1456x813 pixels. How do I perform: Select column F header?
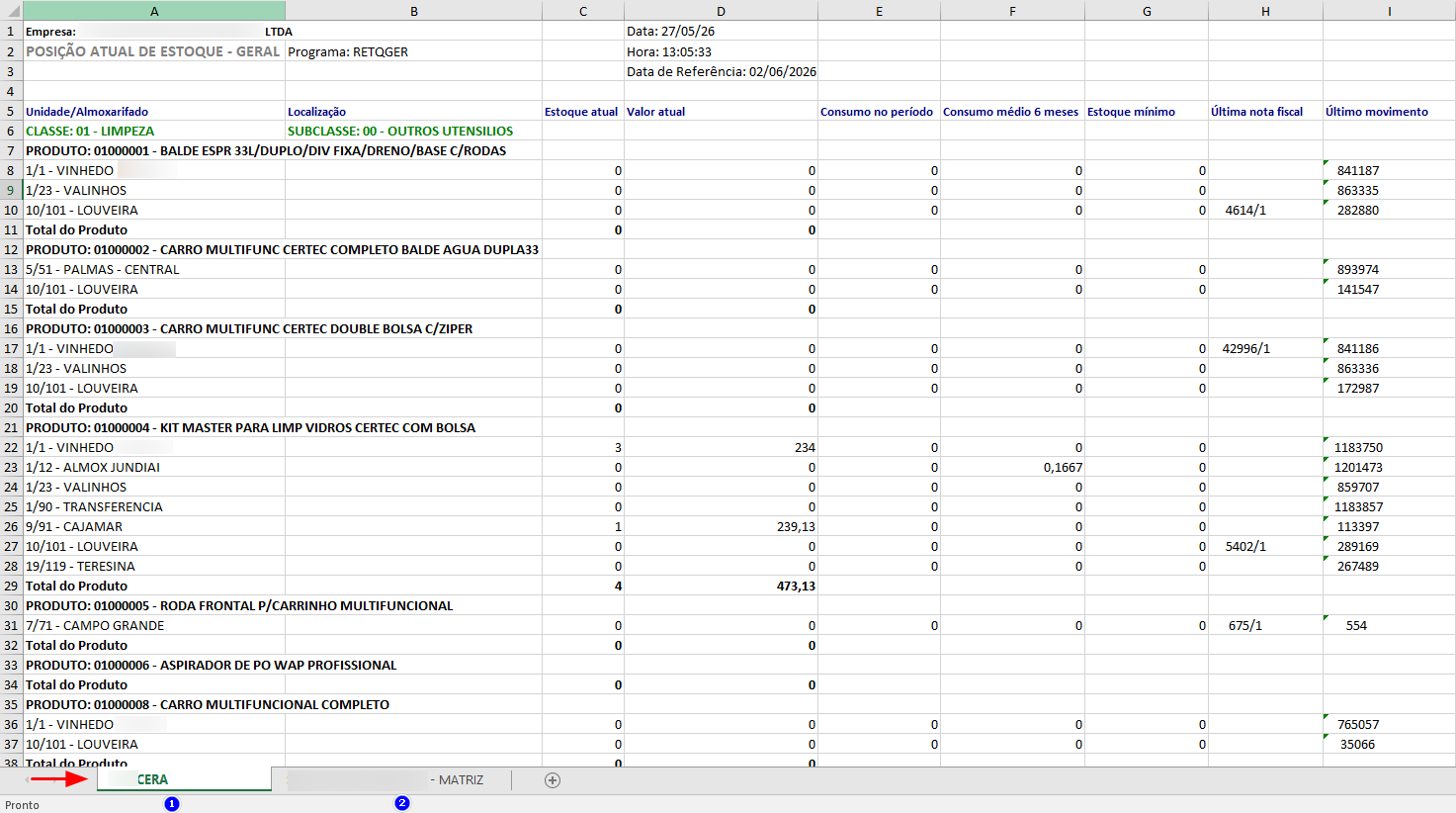[1012, 11]
